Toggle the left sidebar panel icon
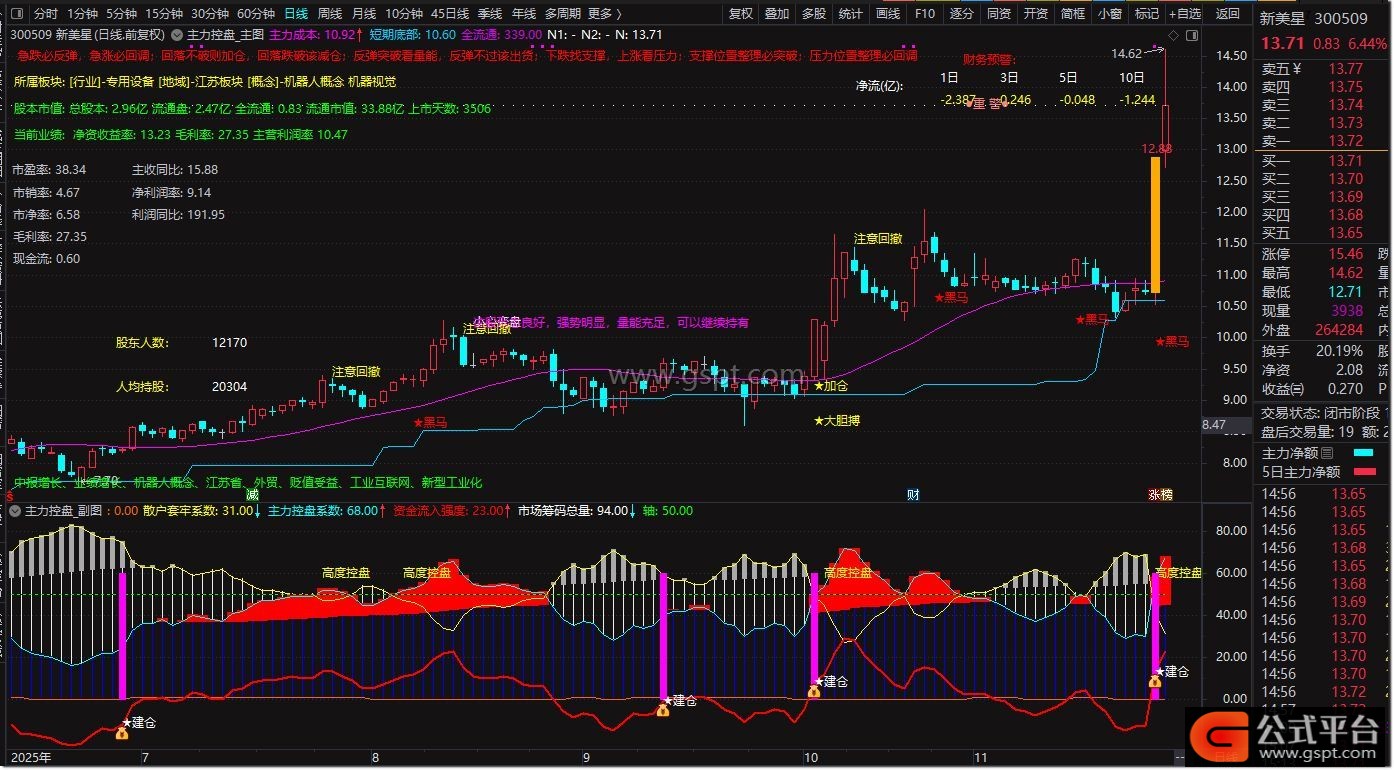 pyautogui.click(x=18, y=14)
